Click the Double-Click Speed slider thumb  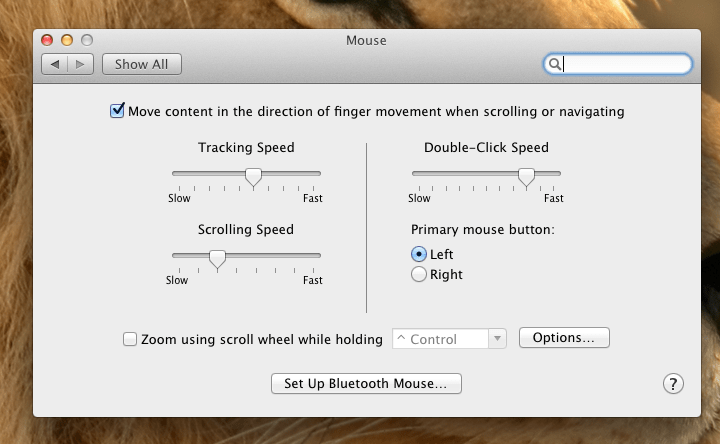point(526,176)
